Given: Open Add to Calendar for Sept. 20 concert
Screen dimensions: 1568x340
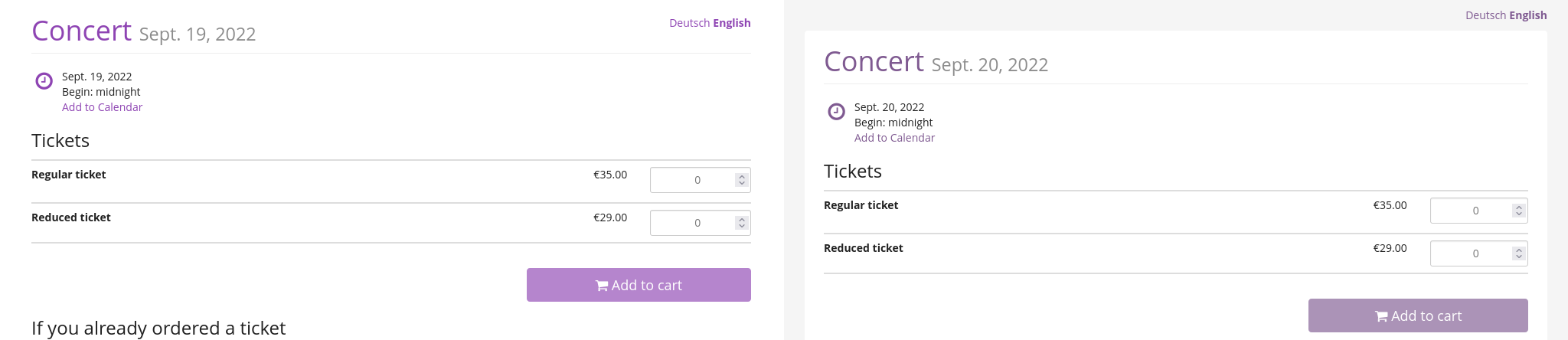Looking at the screenshot, I should click(894, 138).
